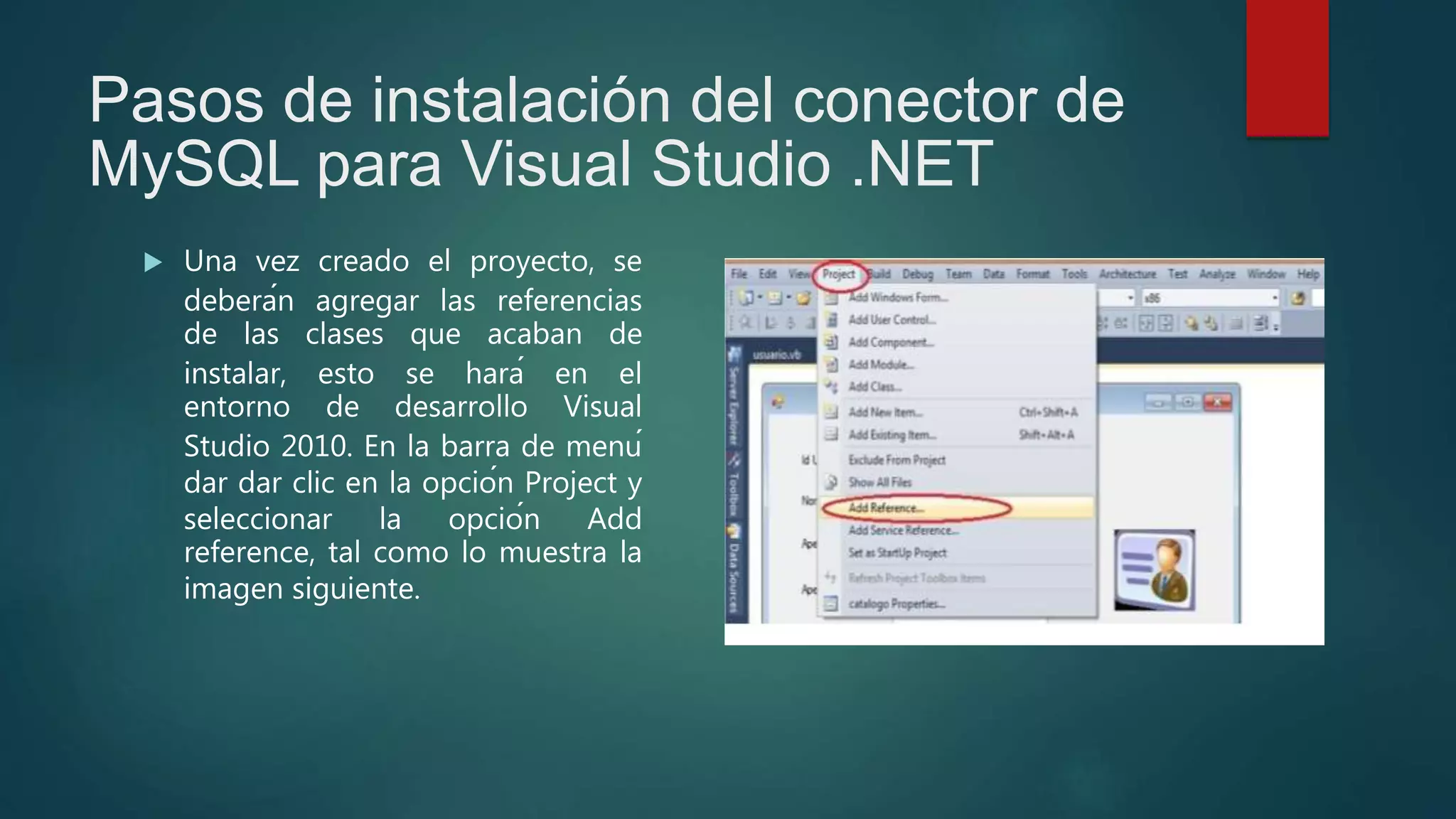Select Add Module menu entry
Screen dimensions: 1456x819
pyautogui.click(x=956, y=365)
